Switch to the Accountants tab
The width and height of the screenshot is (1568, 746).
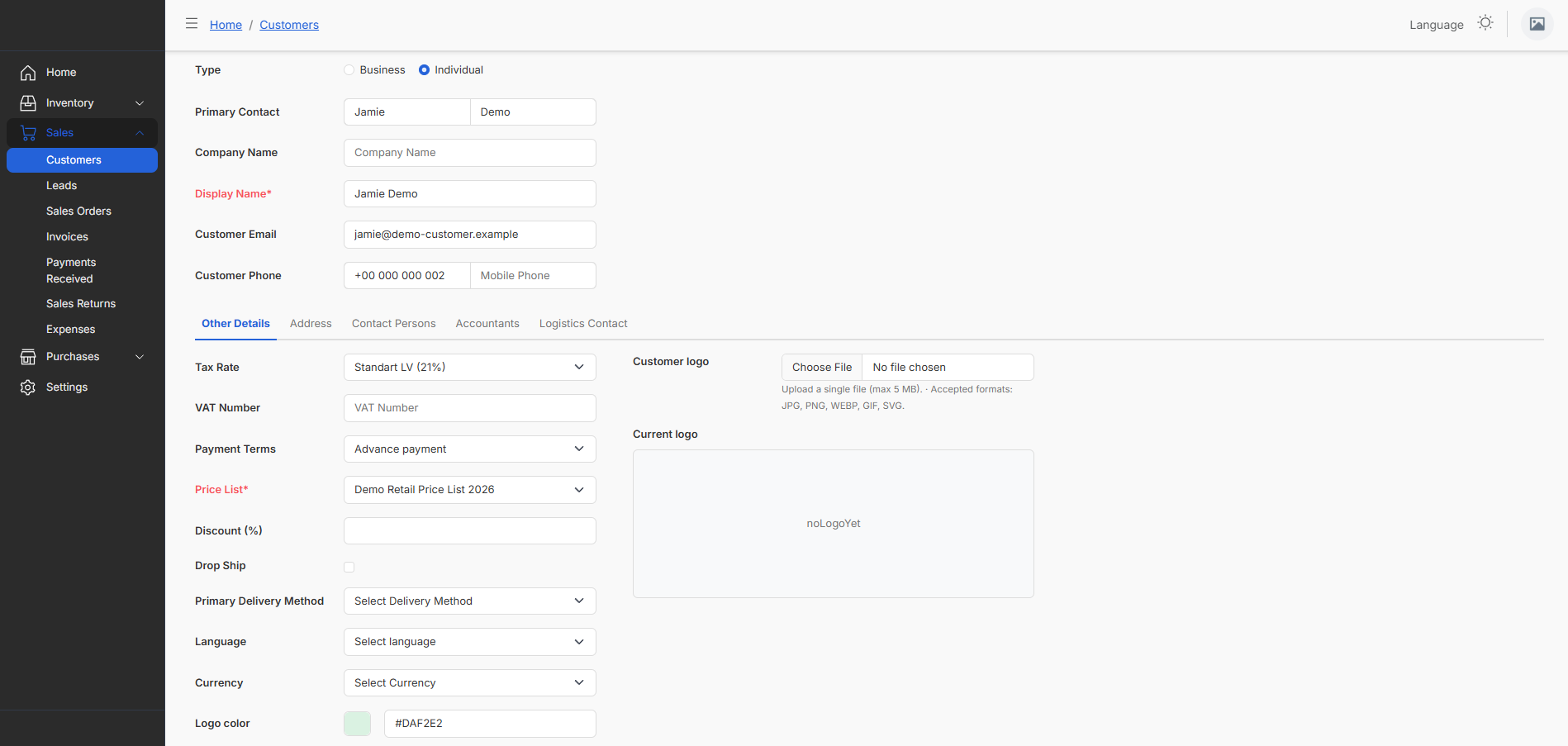(487, 324)
